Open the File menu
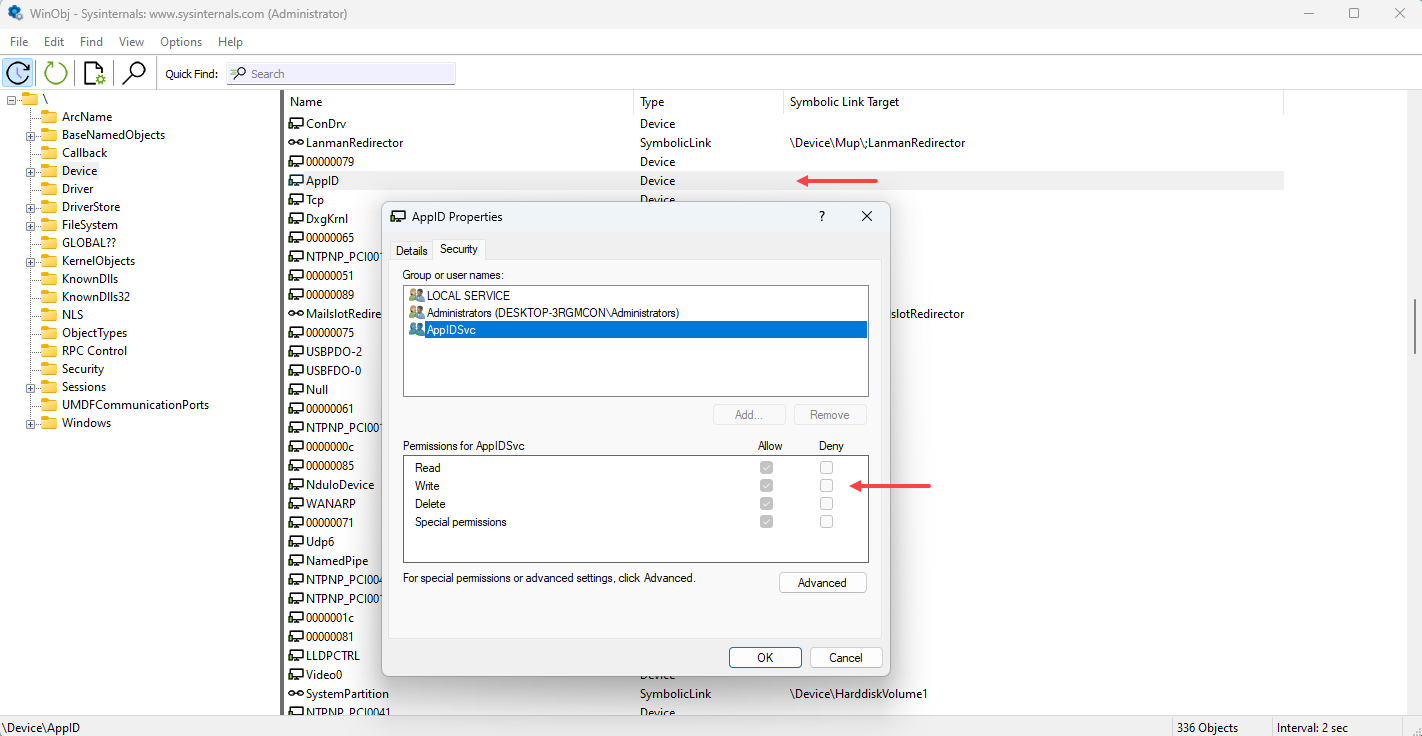This screenshot has width=1422, height=736. pyautogui.click(x=19, y=42)
